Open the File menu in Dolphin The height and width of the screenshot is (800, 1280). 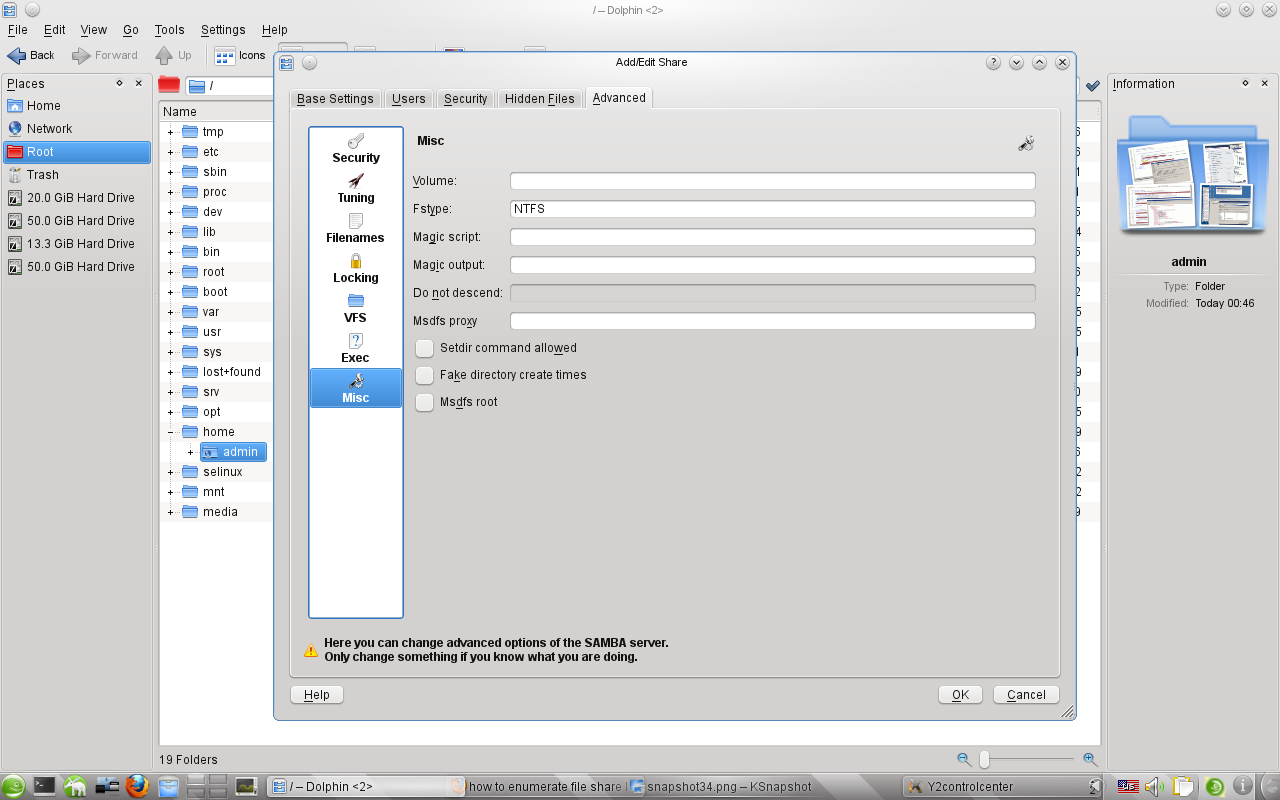(x=18, y=30)
